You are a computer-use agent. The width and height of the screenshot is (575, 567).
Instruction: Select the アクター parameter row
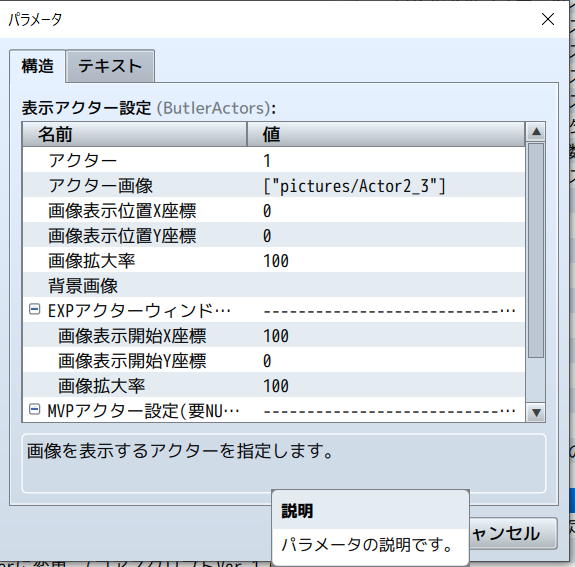[x=274, y=160]
